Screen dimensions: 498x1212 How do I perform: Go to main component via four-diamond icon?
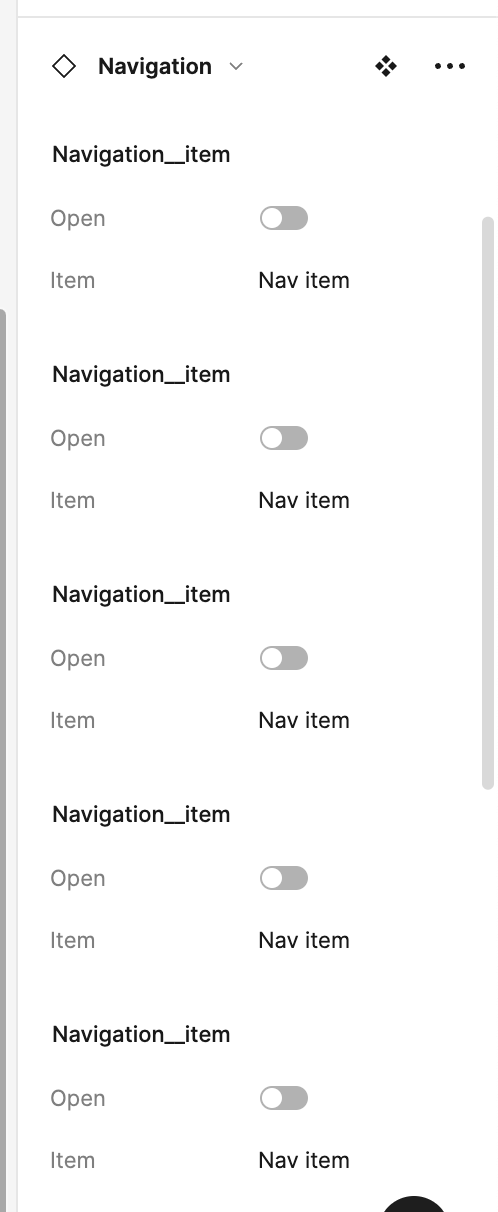[386, 67]
